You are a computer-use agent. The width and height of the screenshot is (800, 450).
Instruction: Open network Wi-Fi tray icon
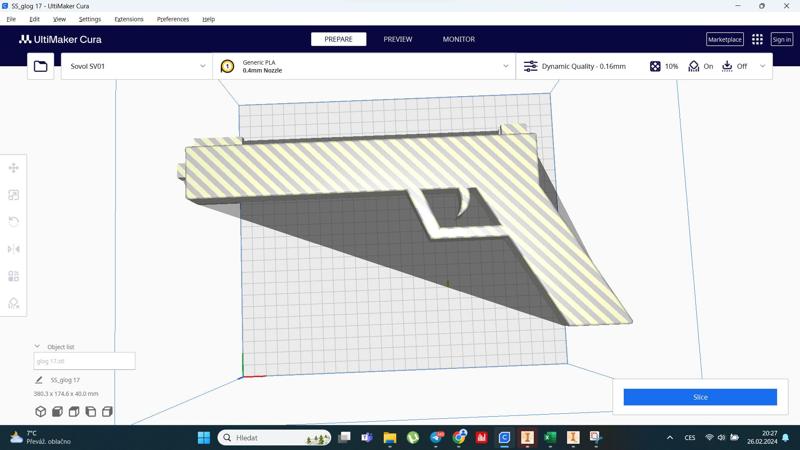[x=709, y=438]
